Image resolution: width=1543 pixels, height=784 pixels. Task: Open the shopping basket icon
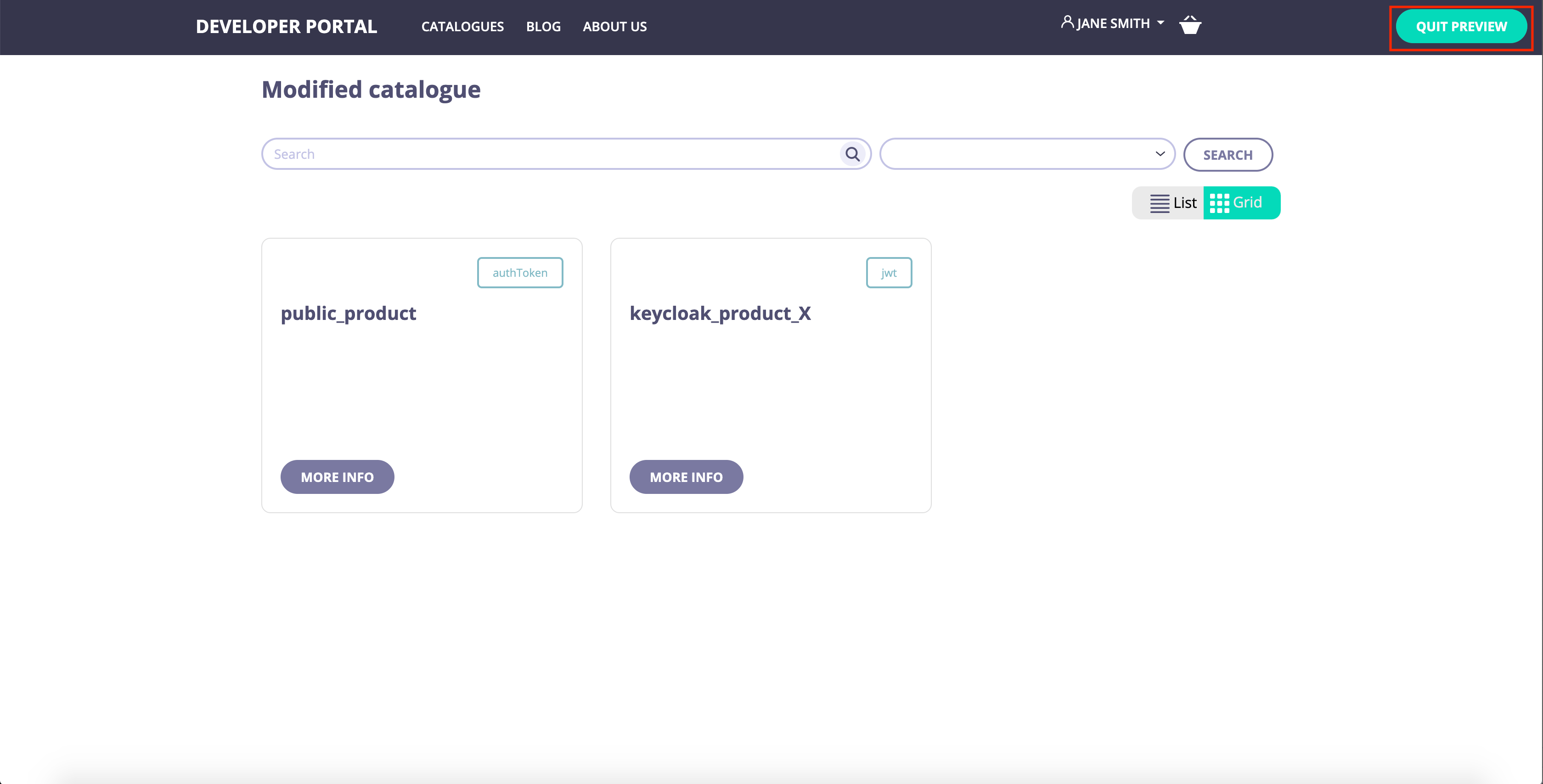(1190, 24)
